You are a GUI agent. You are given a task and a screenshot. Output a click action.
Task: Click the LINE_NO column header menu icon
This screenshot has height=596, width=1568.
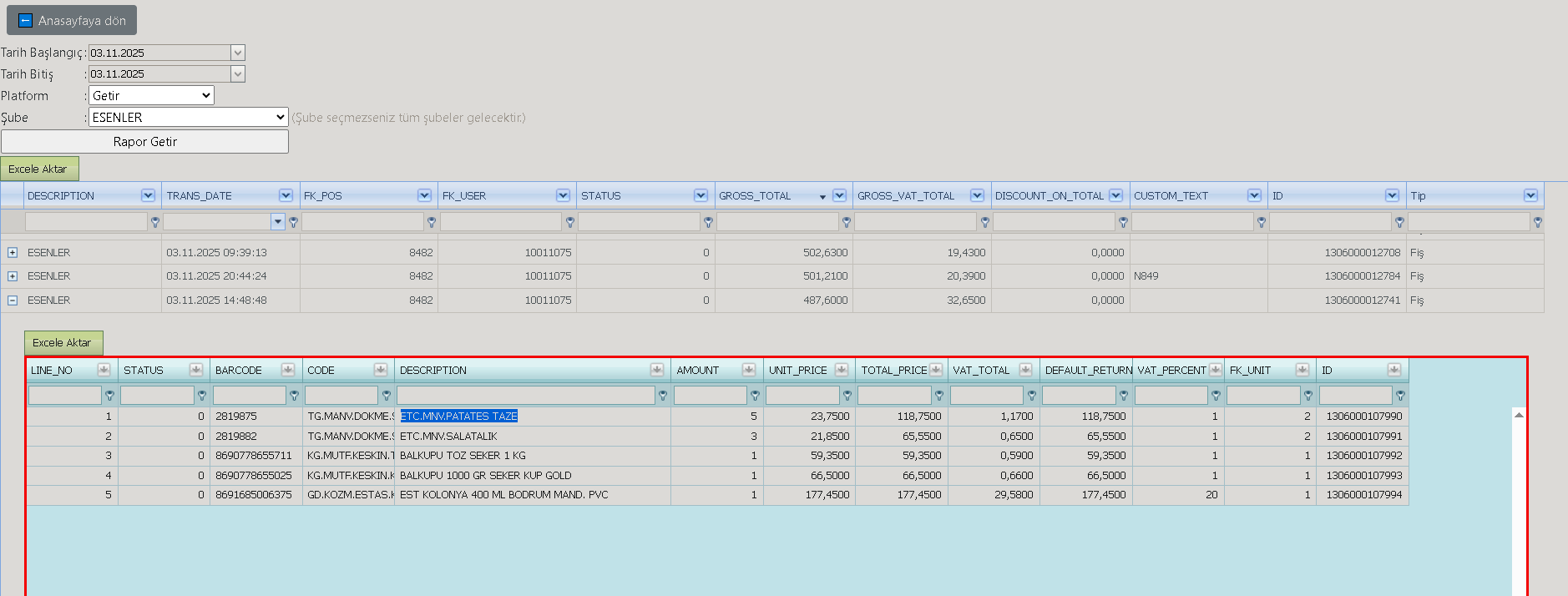104,370
